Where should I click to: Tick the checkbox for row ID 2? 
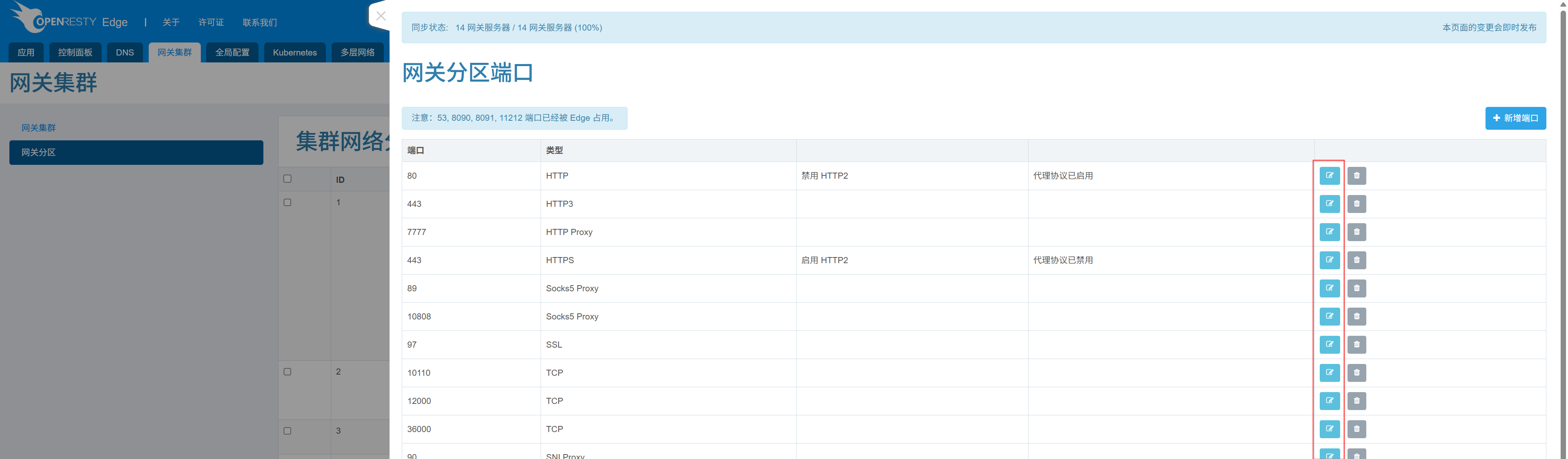287,371
